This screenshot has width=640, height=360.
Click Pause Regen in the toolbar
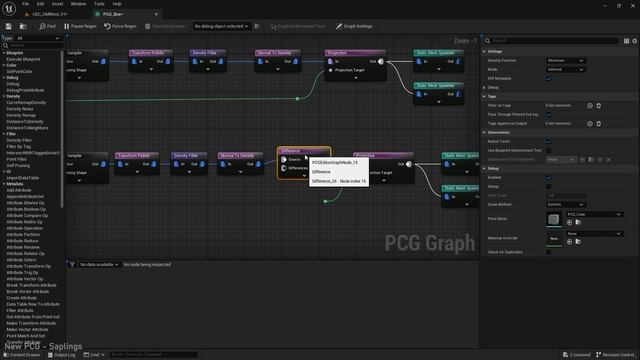point(80,26)
